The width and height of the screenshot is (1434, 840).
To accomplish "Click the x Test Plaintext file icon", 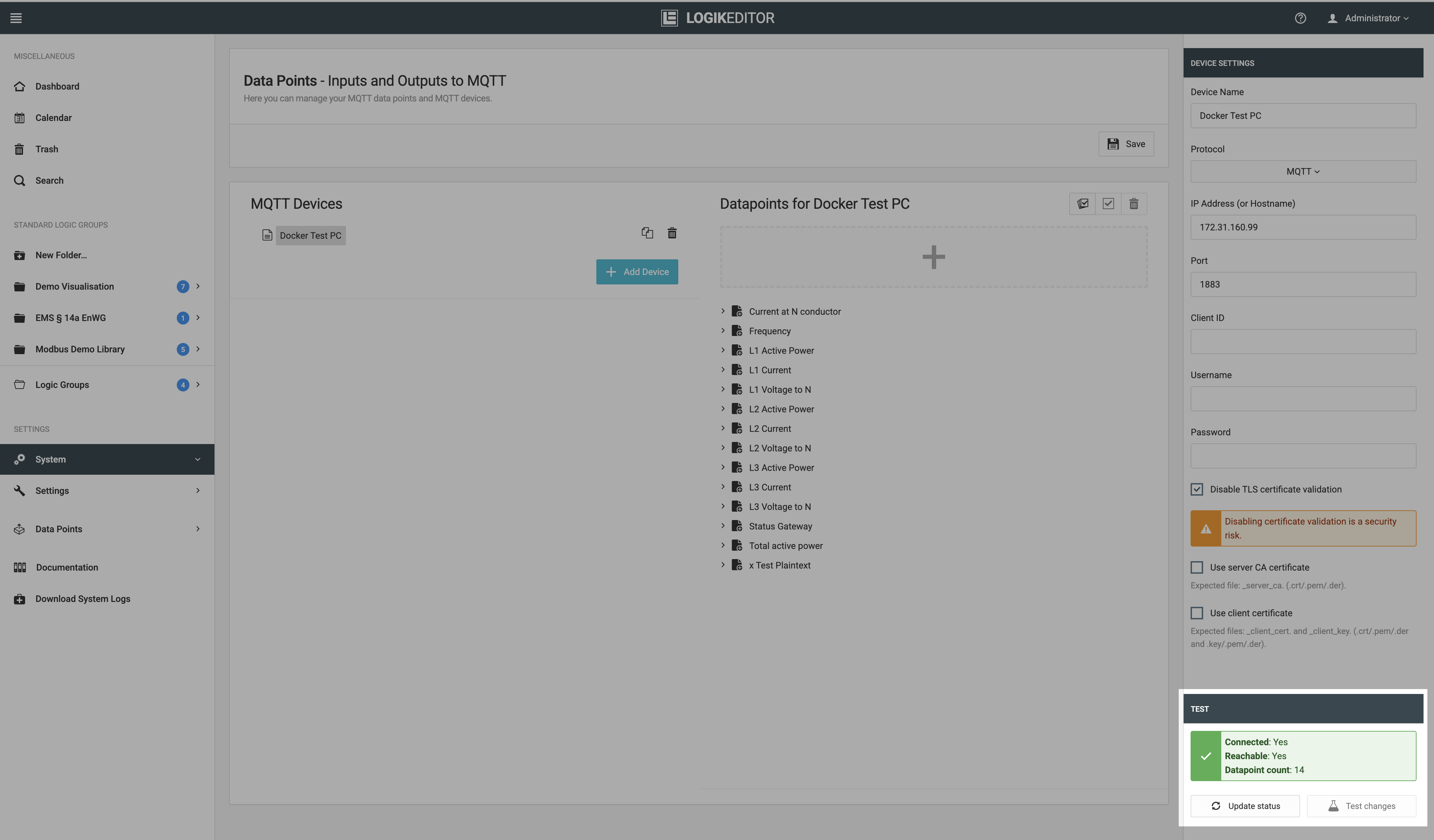I will pos(737,565).
